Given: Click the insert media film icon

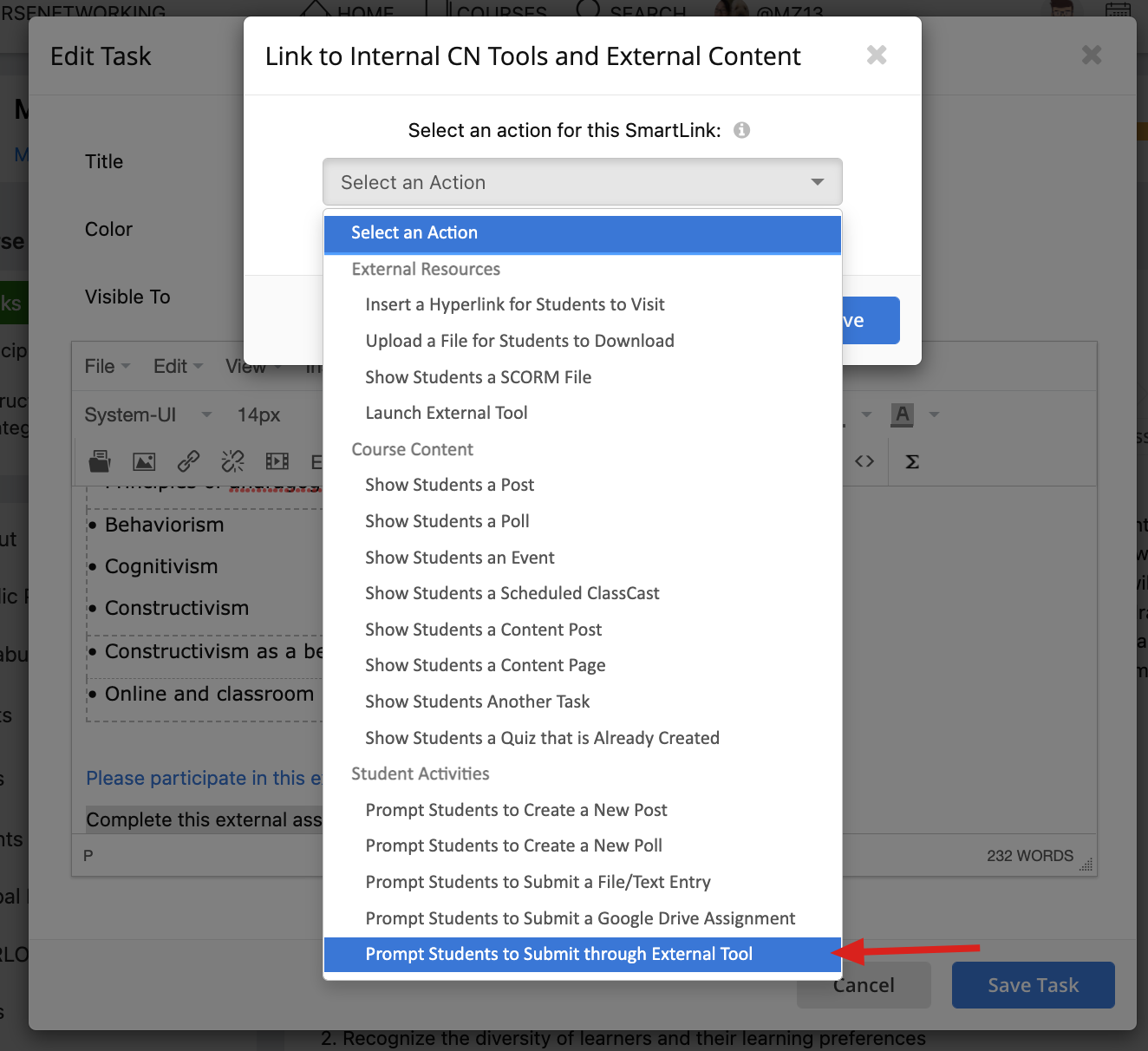Looking at the screenshot, I should 277,461.
